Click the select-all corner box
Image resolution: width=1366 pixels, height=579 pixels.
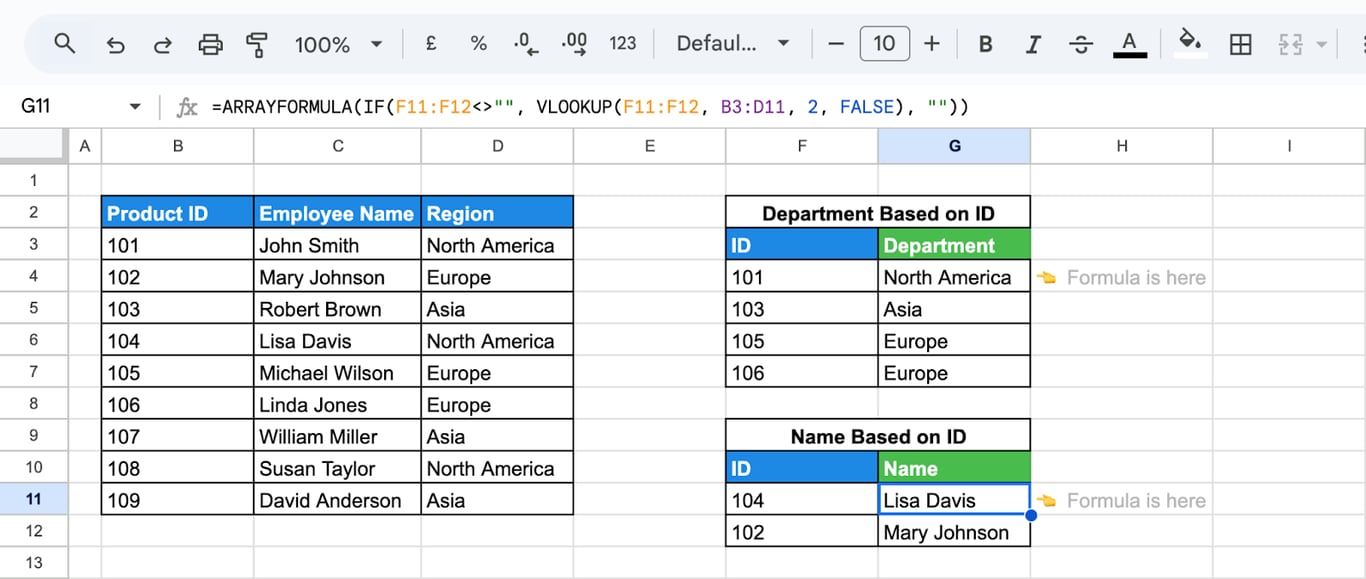34,146
